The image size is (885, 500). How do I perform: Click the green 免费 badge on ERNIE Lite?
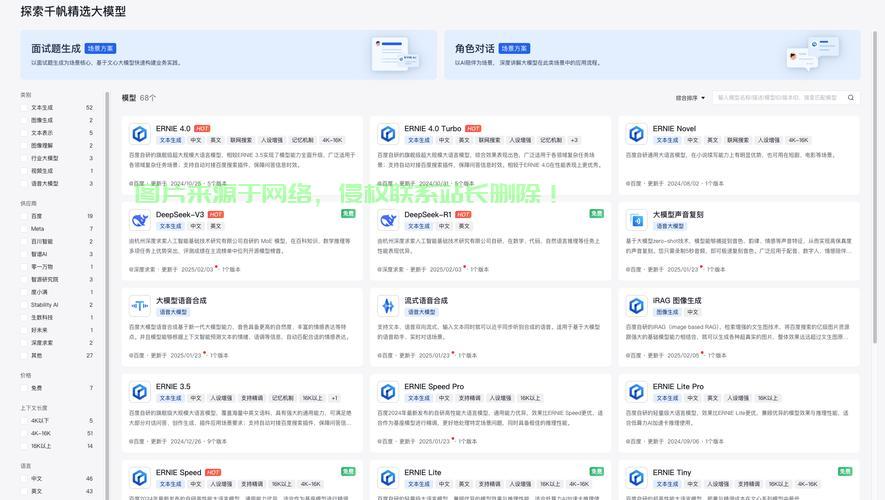(x=597, y=471)
